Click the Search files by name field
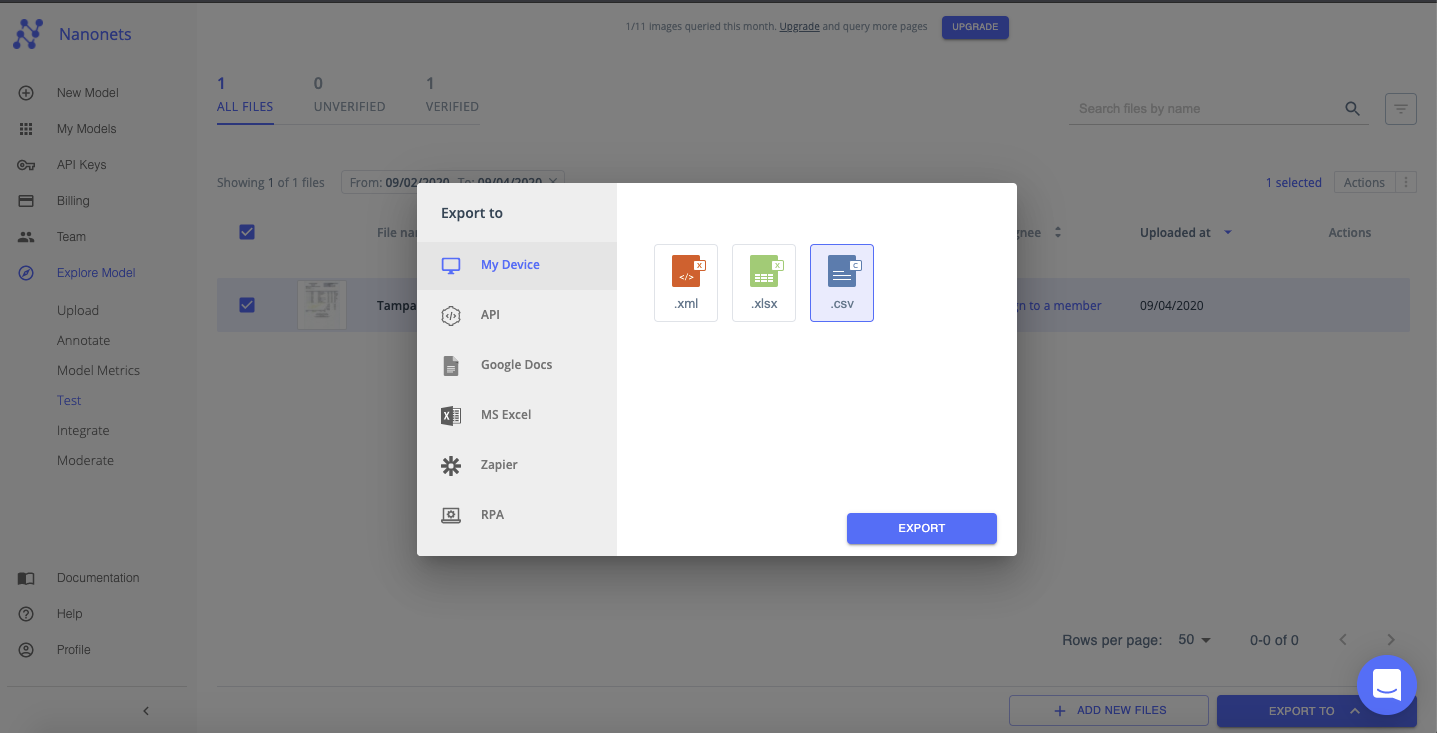Screen dimensions: 1437x733 click(1205, 109)
